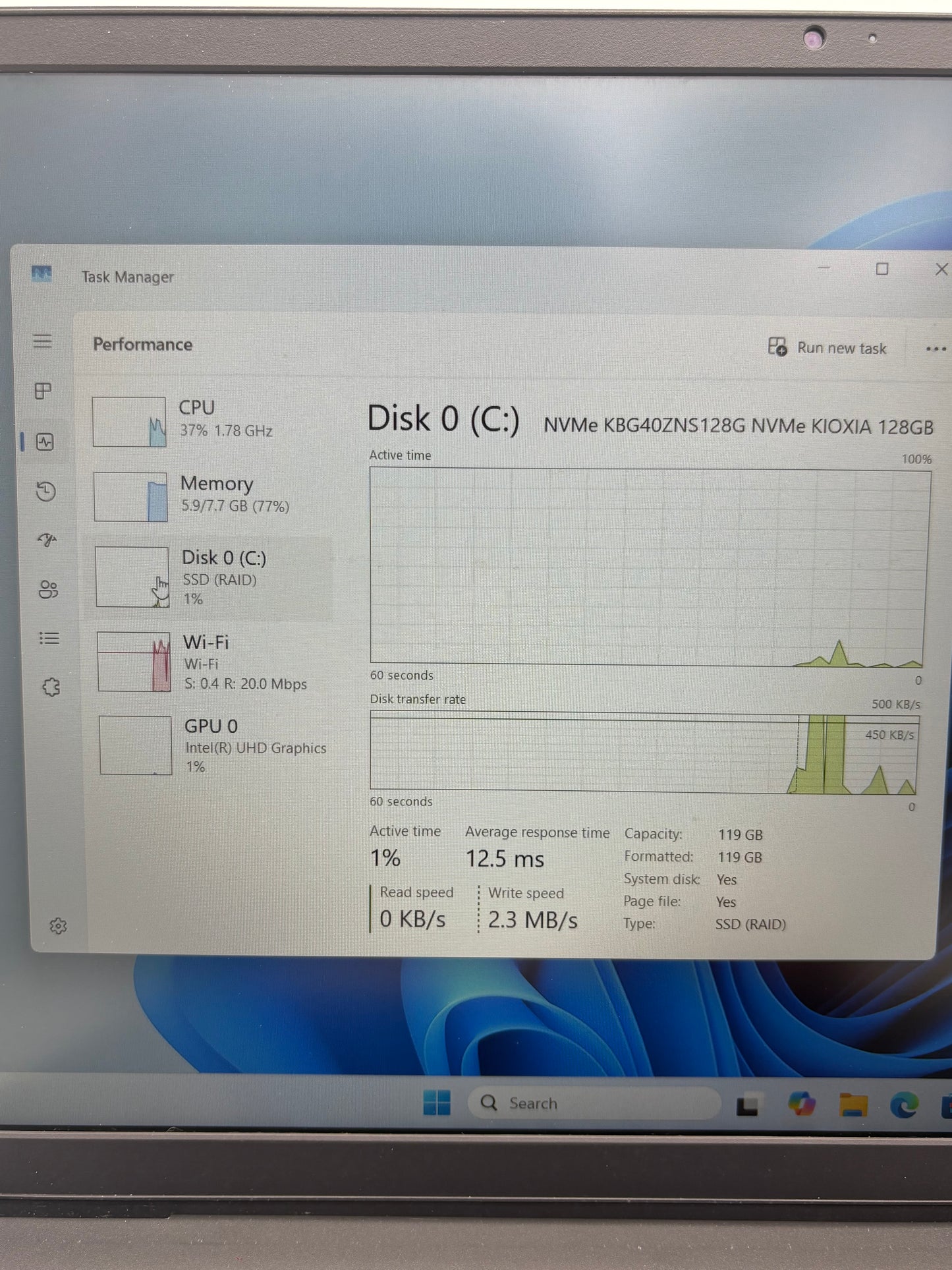This screenshot has height=1270, width=952.
Task: Click the Task Manager app icon
Action: click(x=42, y=274)
